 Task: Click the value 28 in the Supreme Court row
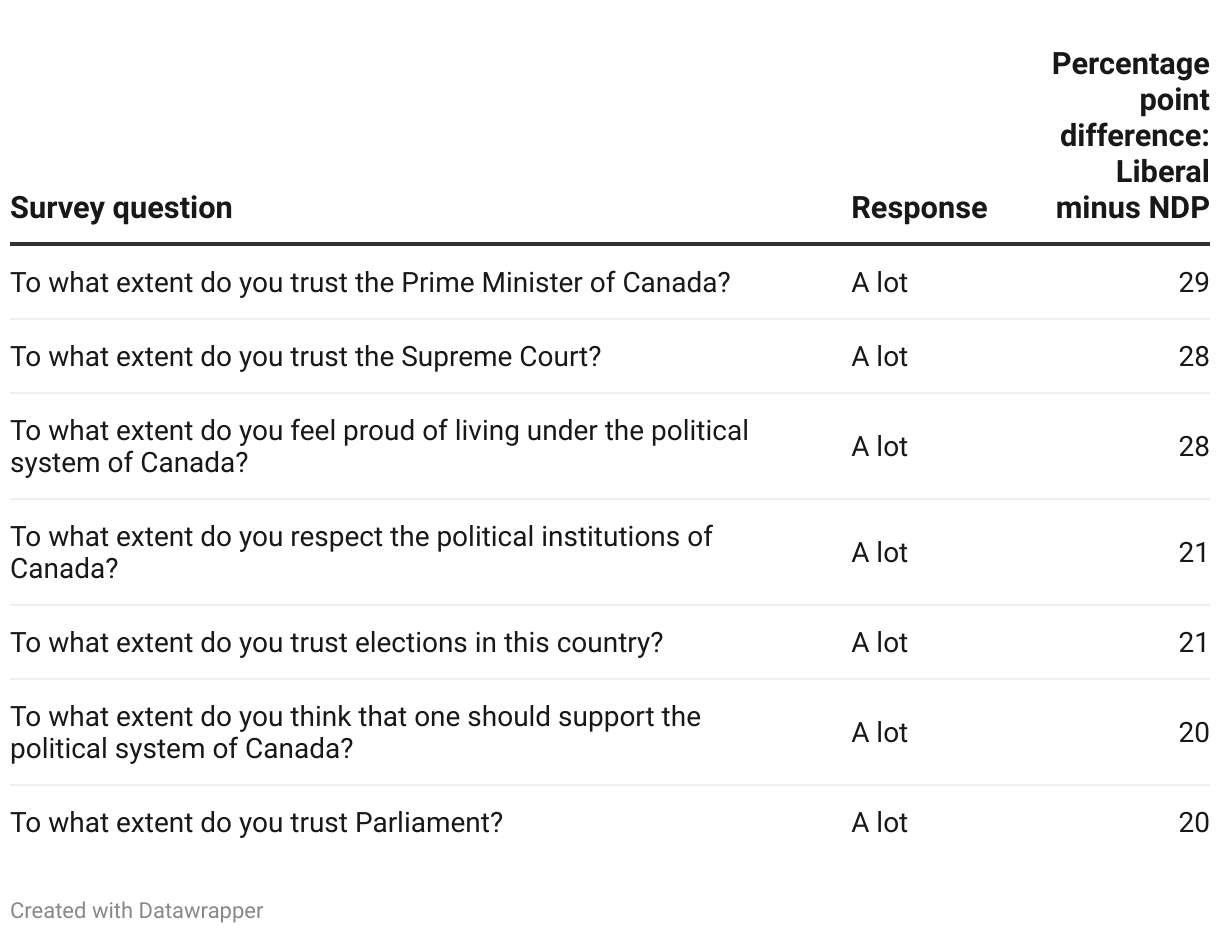point(1194,357)
